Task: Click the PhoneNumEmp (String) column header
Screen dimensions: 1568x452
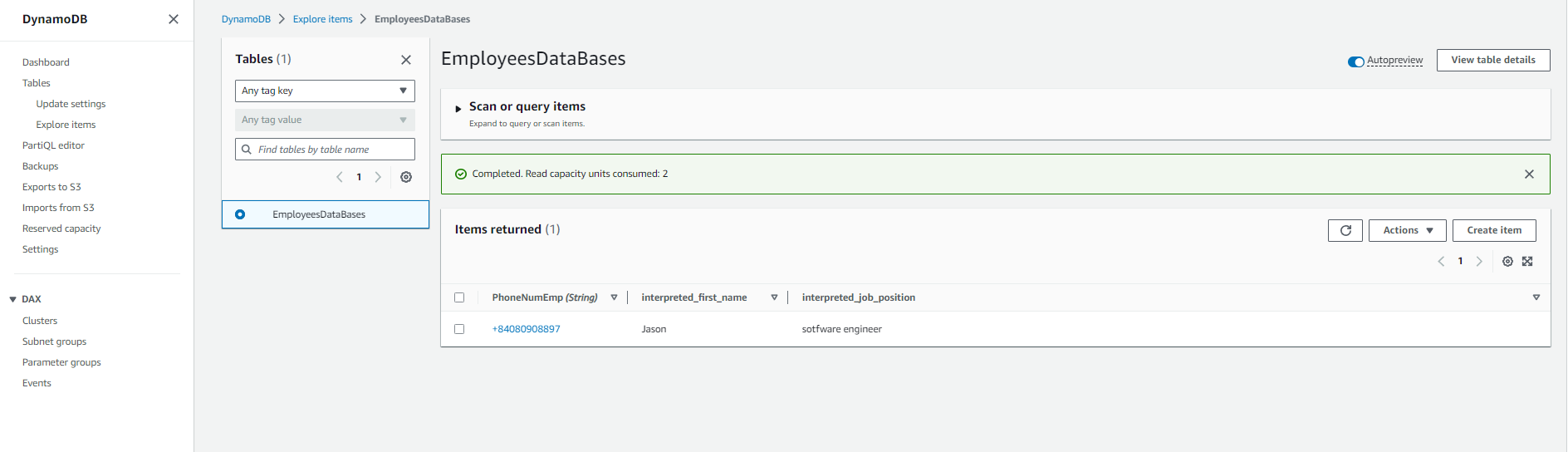Action: pyautogui.click(x=545, y=297)
